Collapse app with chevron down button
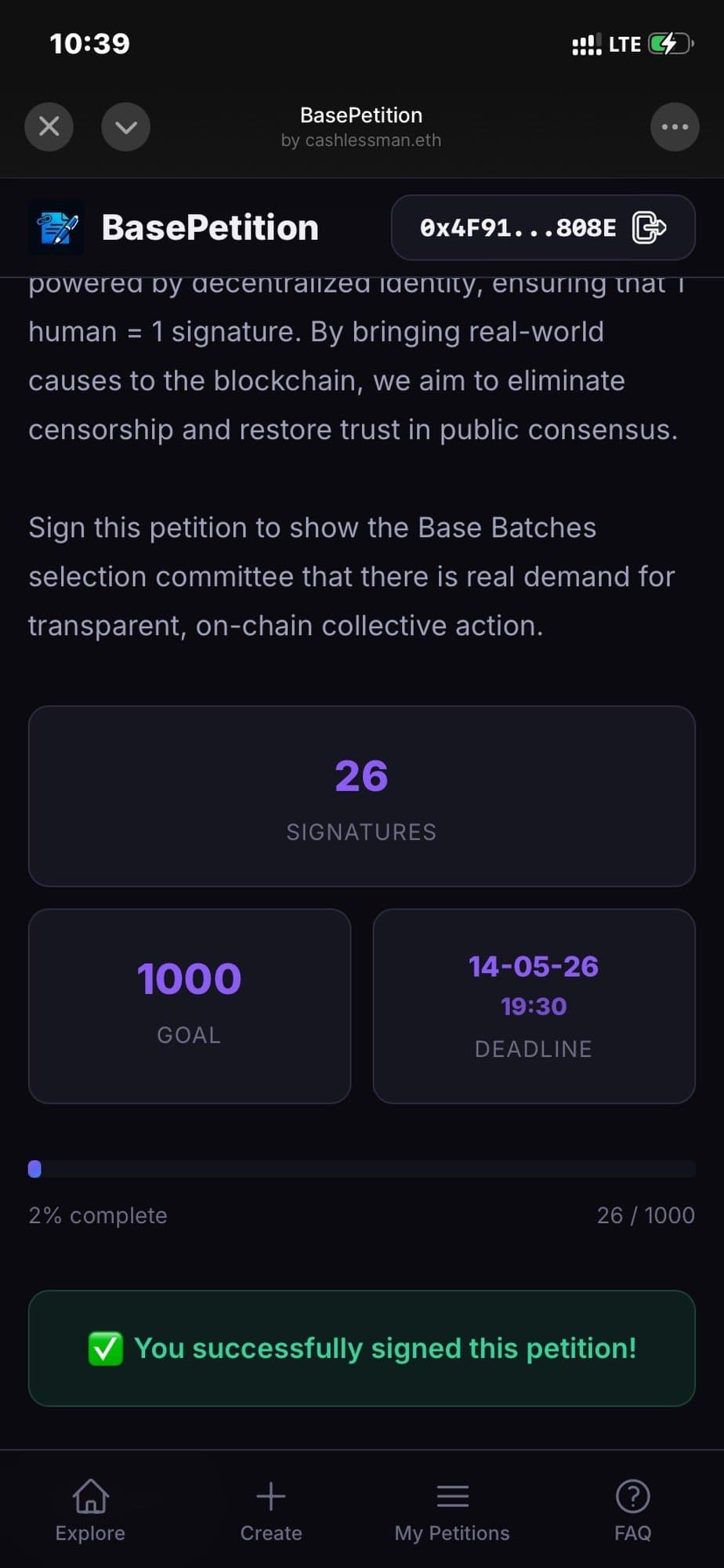This screenshot has height=1568, width=724. pos(125,126)
